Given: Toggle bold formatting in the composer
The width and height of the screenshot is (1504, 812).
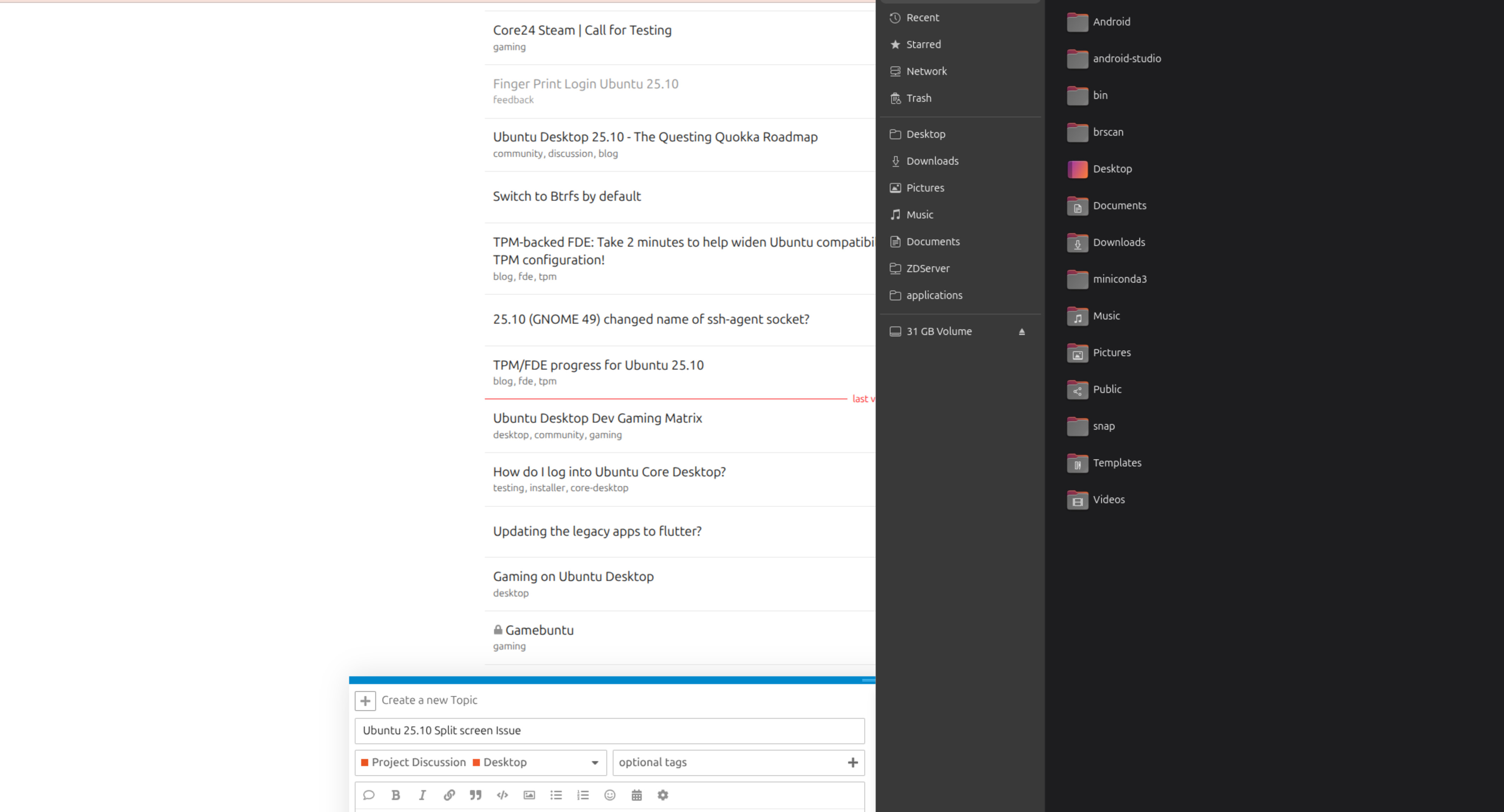Looking at the screenshot, I should pos(395,795).
